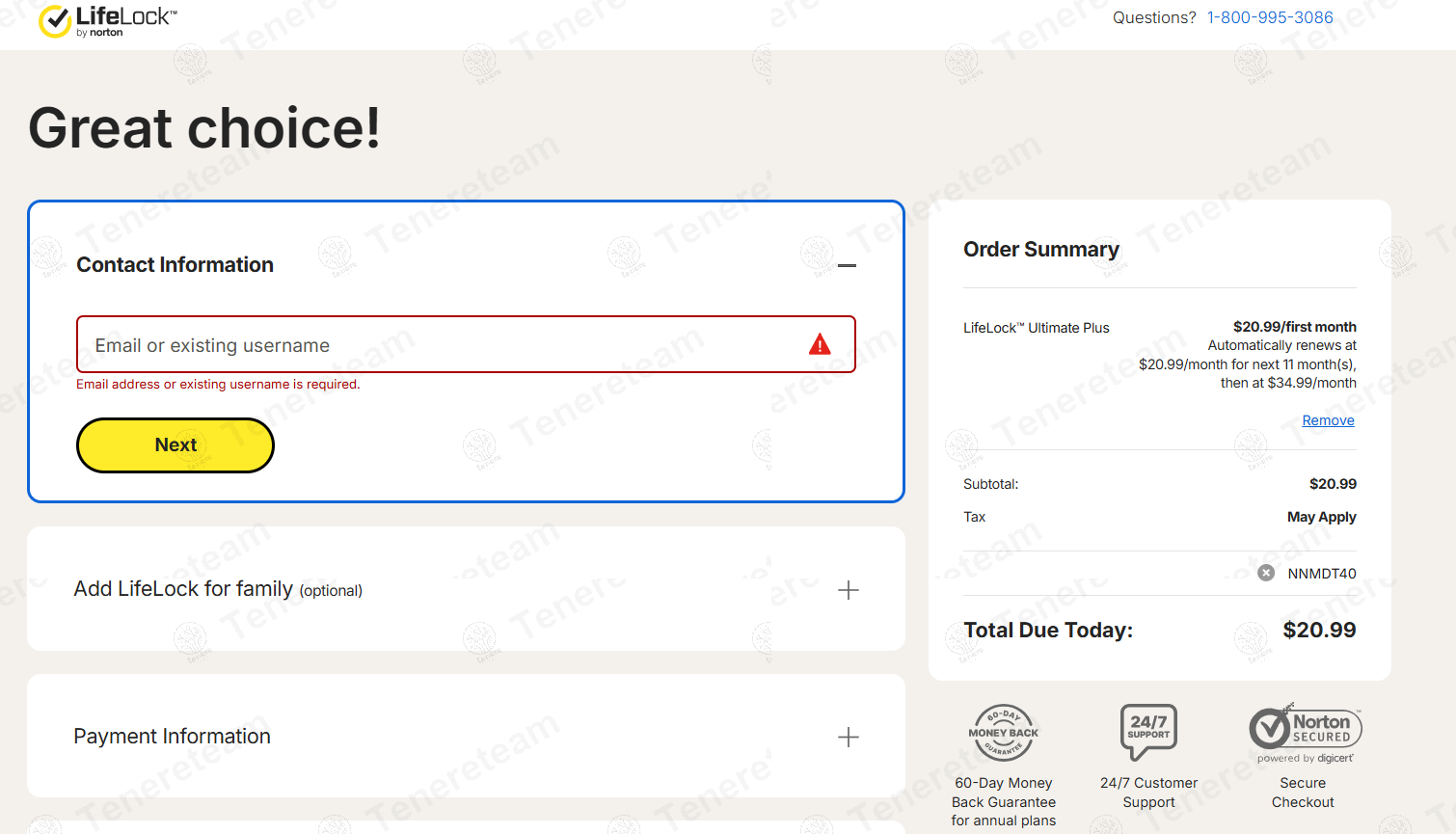Click the Questions? label in header

[x=1154, y=17]
